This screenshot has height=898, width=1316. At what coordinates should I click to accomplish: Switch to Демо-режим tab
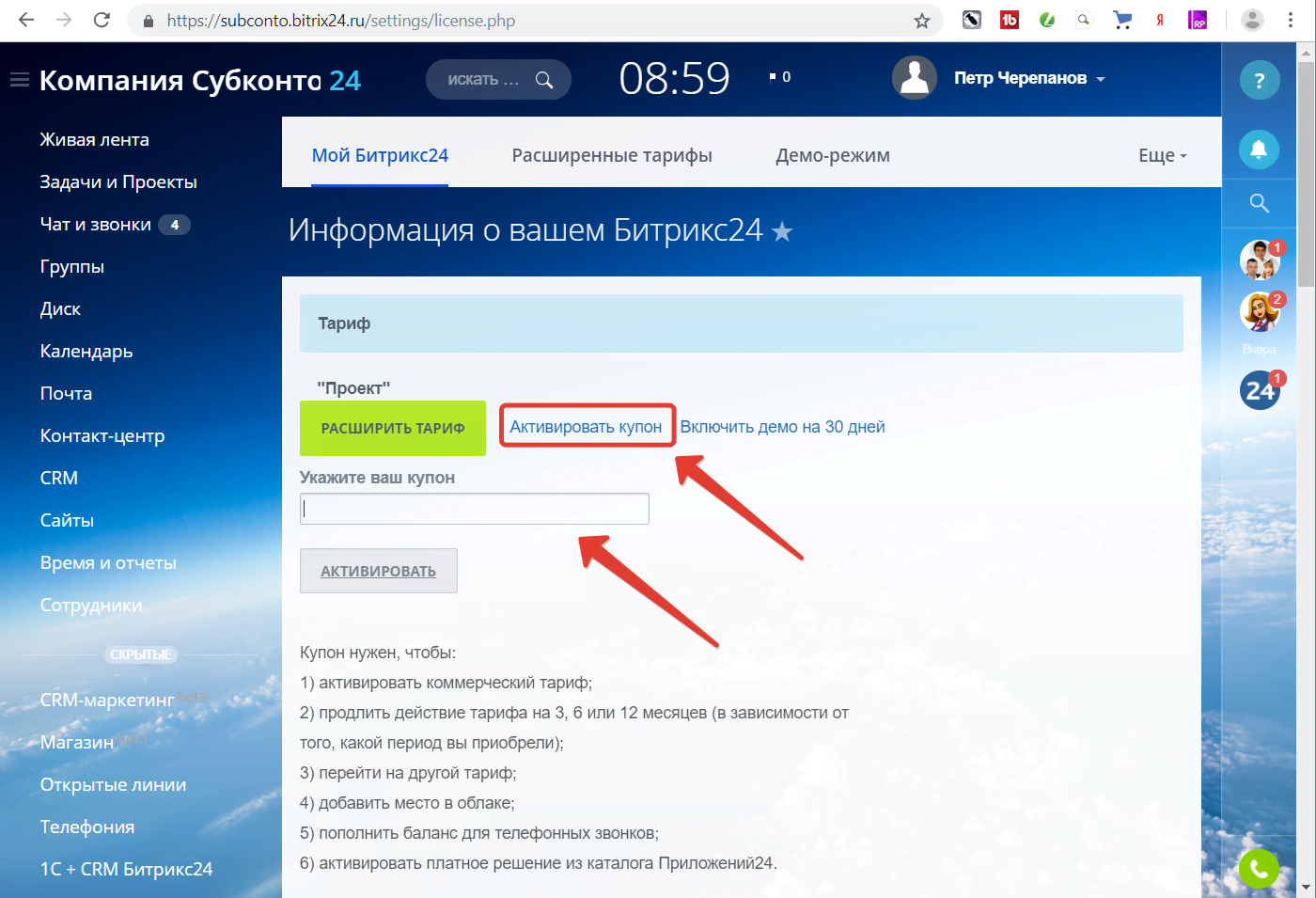833,156
